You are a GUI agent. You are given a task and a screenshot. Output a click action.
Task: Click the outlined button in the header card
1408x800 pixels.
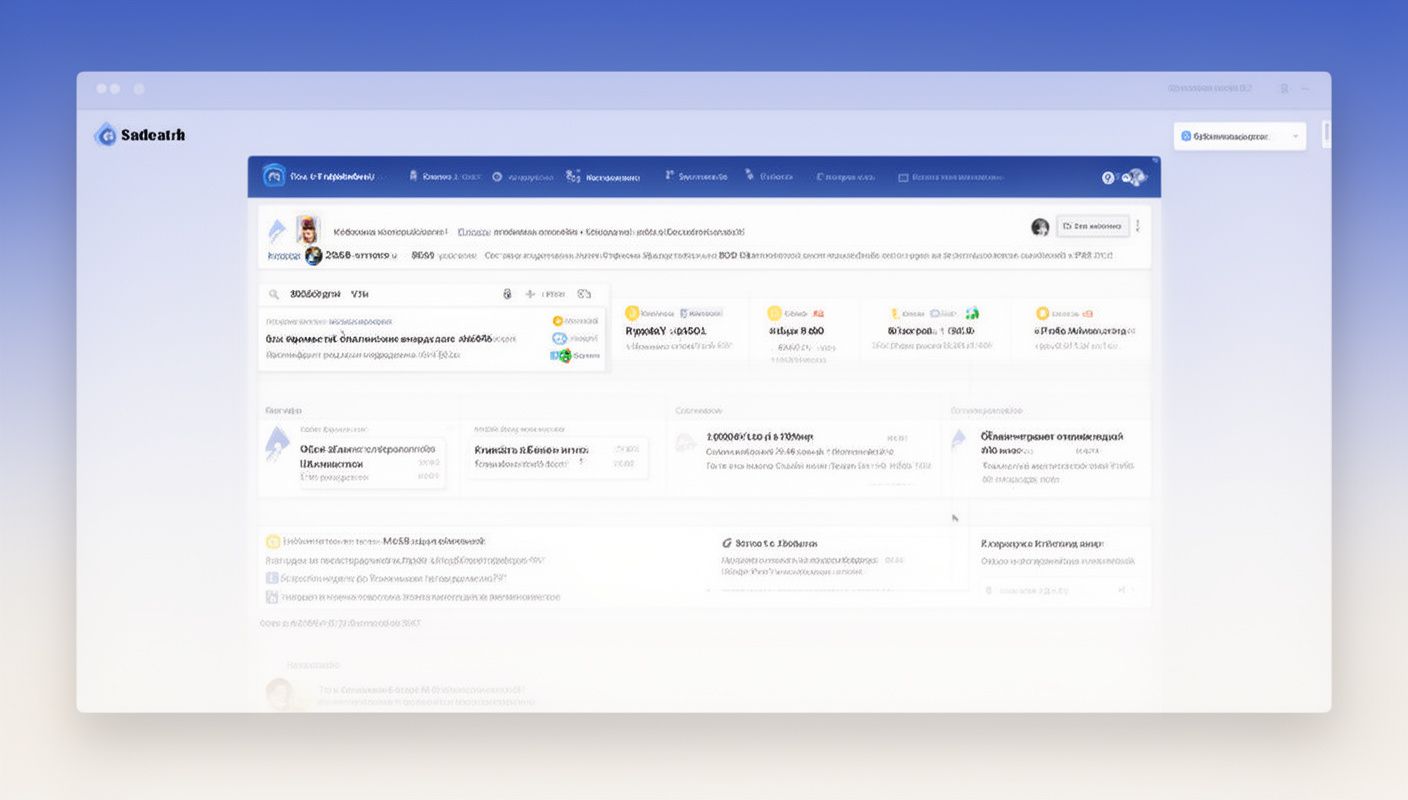point(1093,226)
